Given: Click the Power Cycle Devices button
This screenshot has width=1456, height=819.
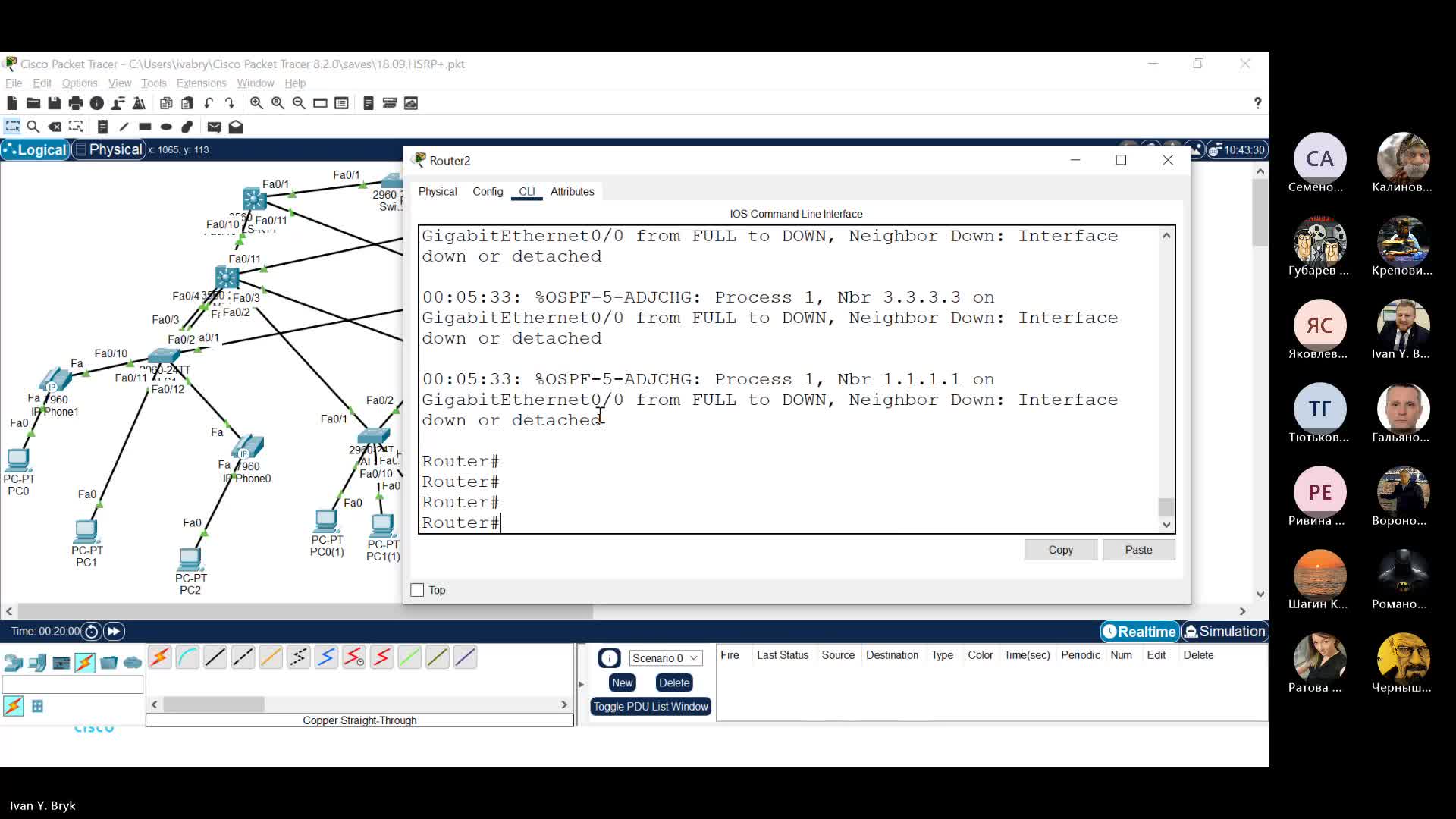Looking at the screenshot, I should [92, 631].
